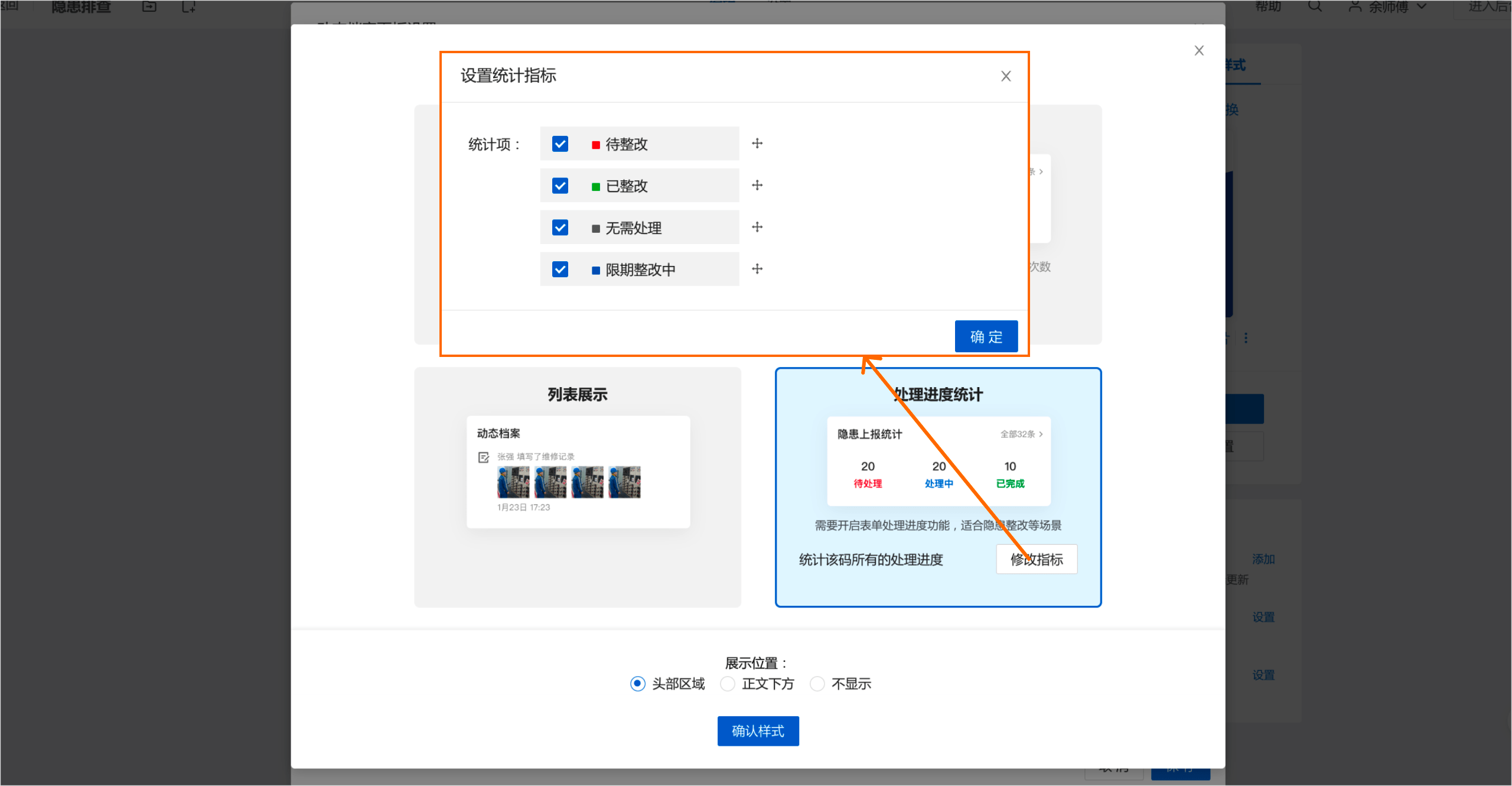Click the 修改指标 button
Image resolution: width=1512 pixels, height=786 pixels.
[x=1037, y=559]
